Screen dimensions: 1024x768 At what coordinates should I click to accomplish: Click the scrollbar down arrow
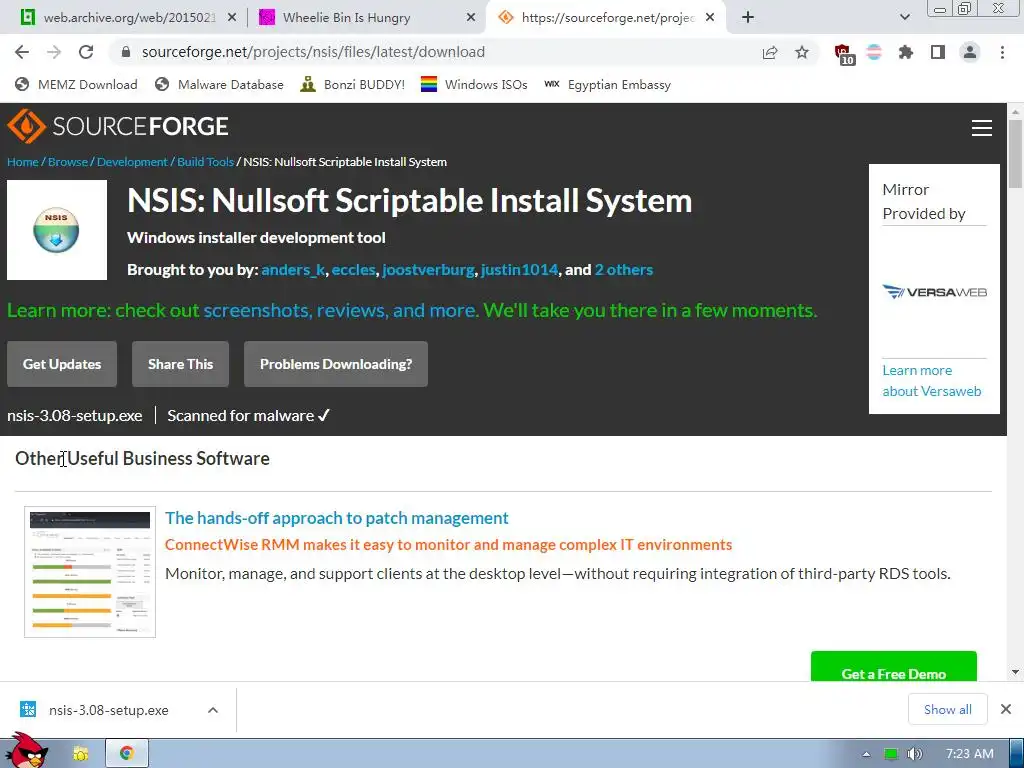(1015, 672)
